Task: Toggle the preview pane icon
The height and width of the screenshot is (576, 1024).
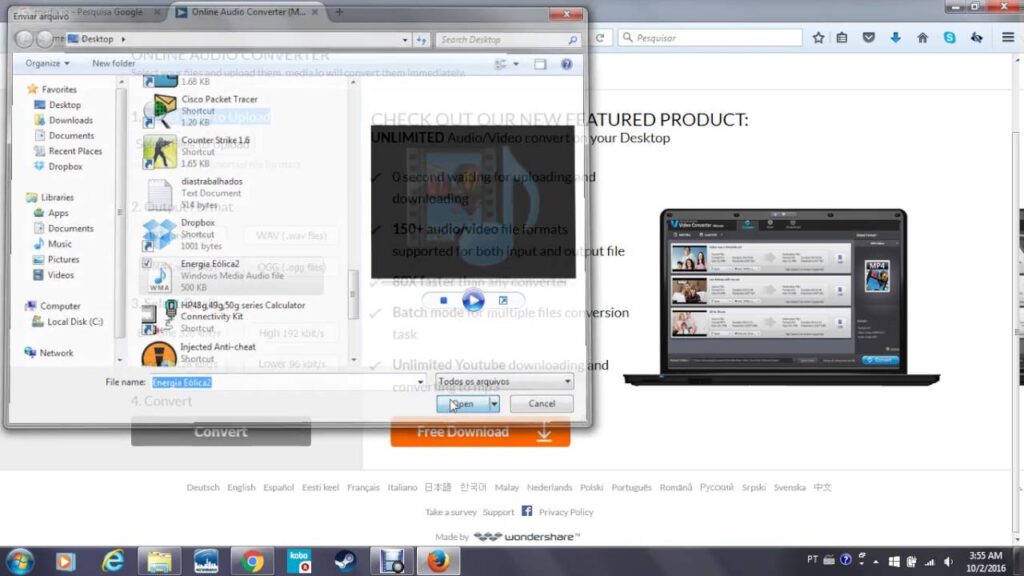Action: [540, 64]
